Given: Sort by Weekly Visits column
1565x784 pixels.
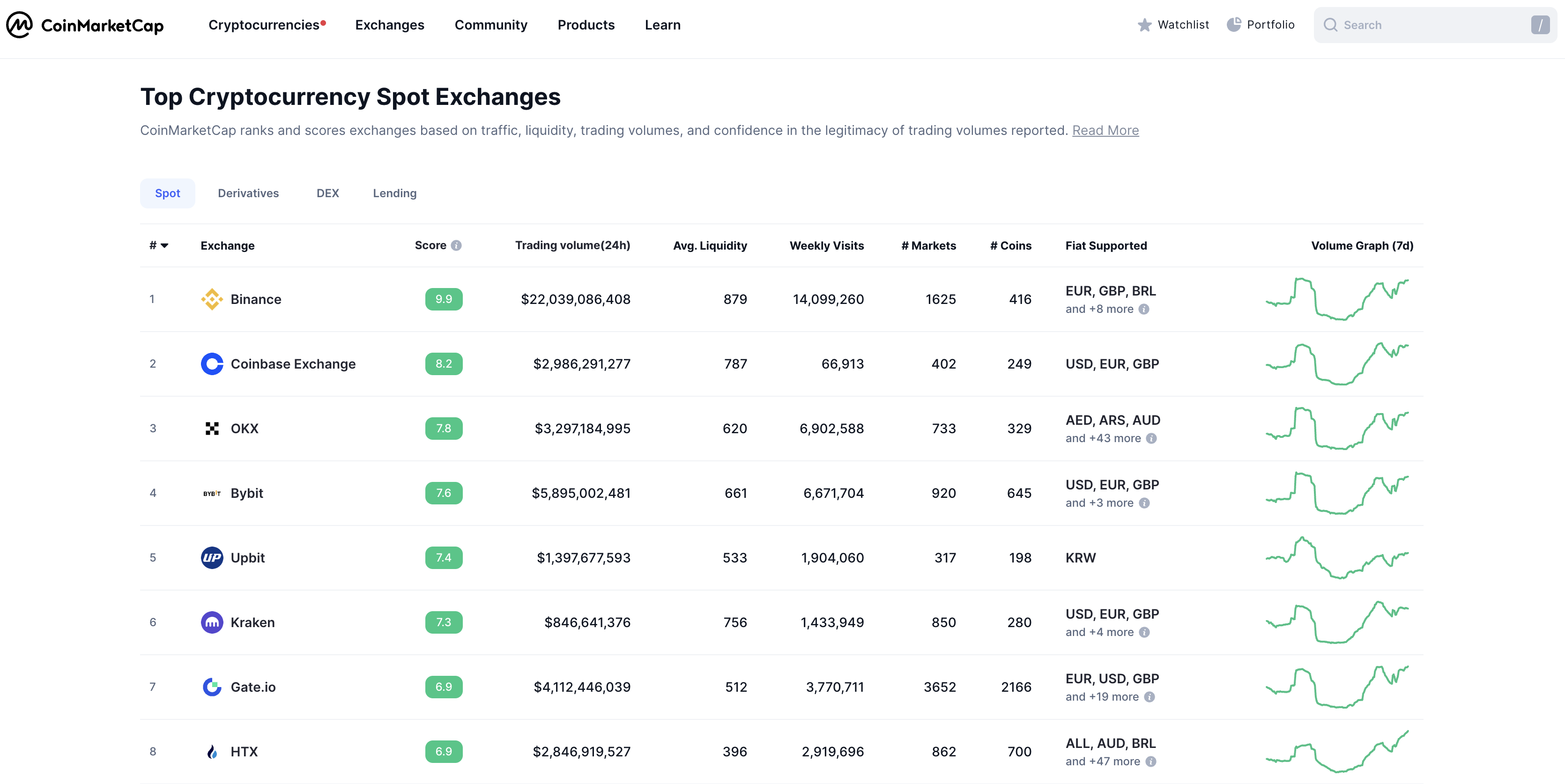Looking at the screenshot, I should click(826, 245).
